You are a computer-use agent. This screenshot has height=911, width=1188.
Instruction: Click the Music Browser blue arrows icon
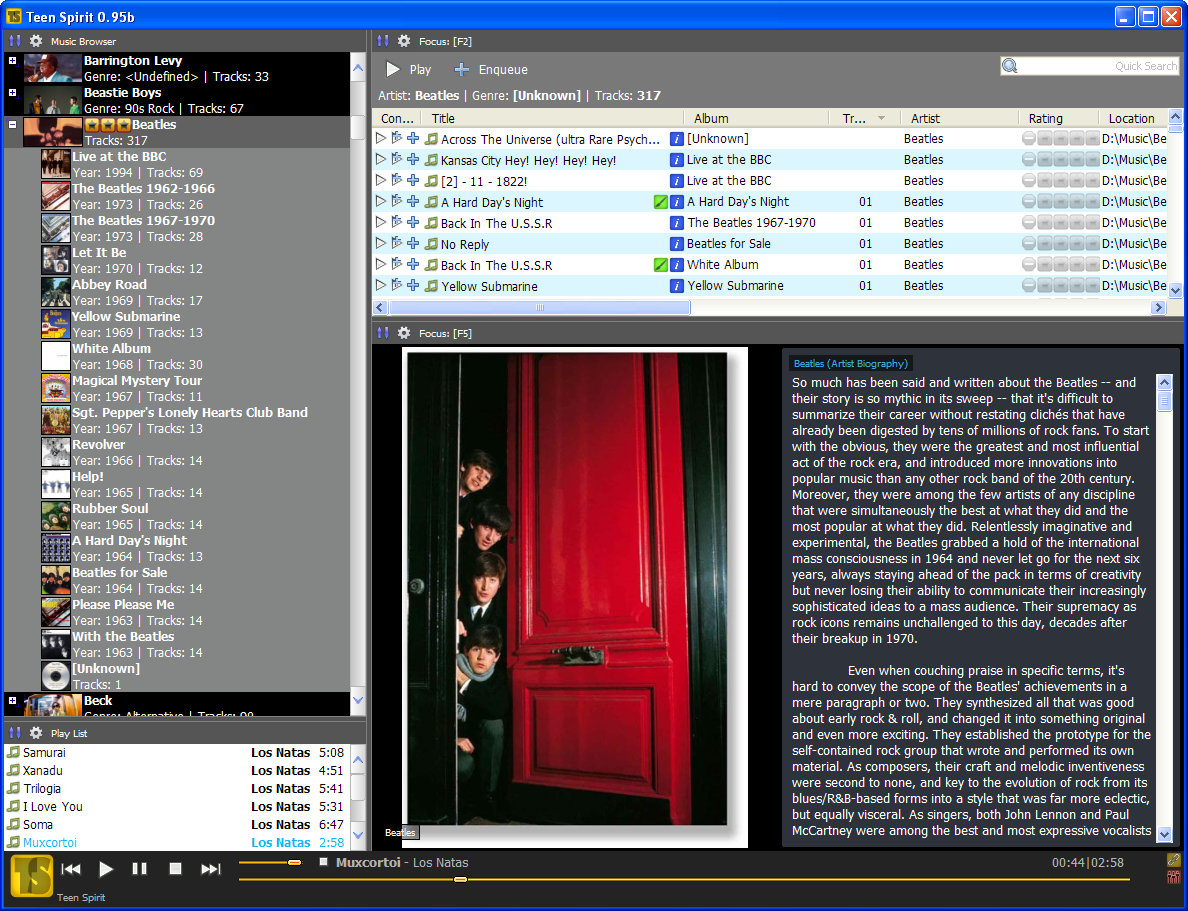15,41
